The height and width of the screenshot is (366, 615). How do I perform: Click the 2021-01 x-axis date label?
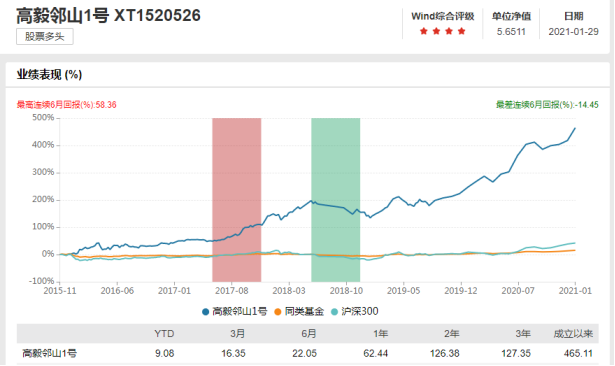click(575, 291)
